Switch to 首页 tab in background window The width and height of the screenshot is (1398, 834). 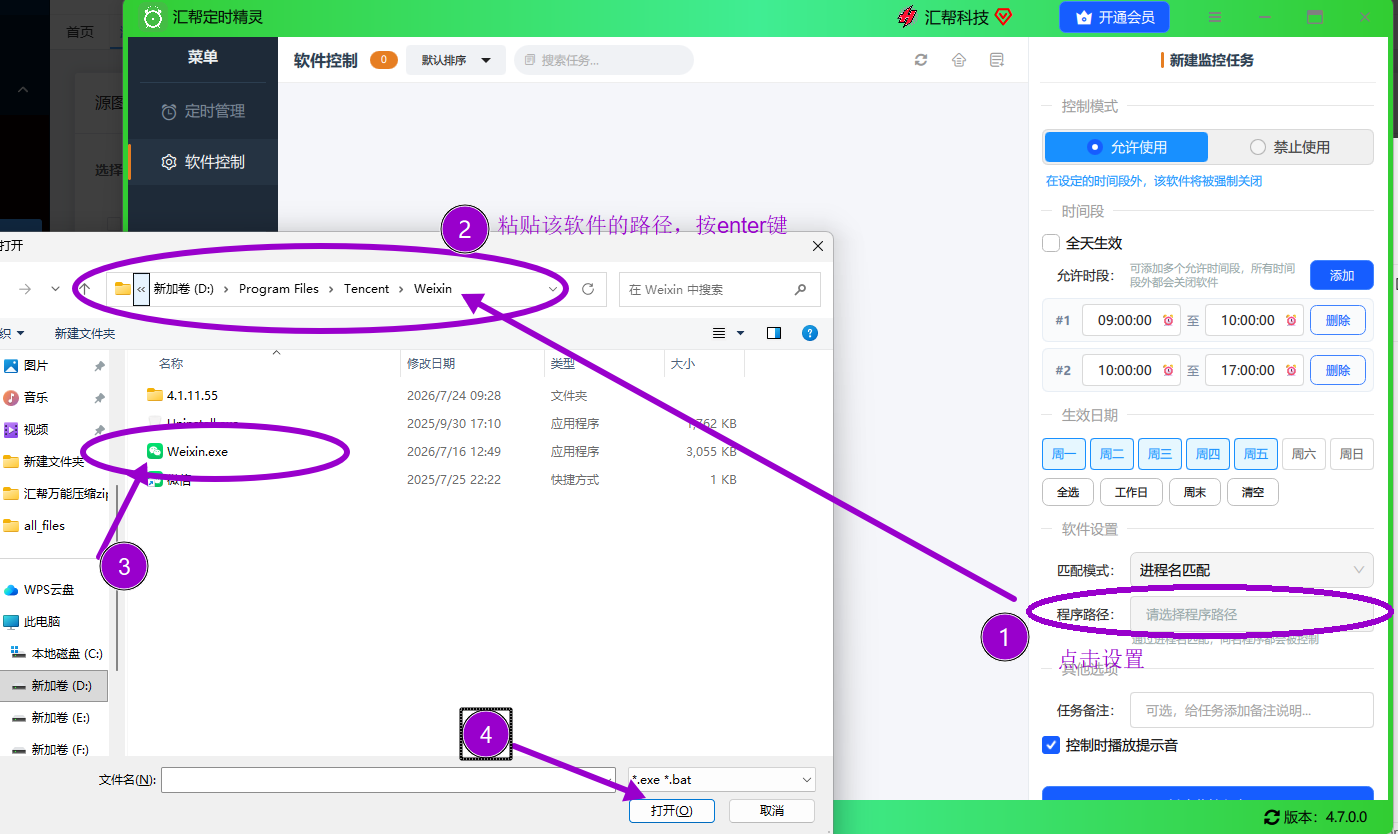click(x=80, y=32)
